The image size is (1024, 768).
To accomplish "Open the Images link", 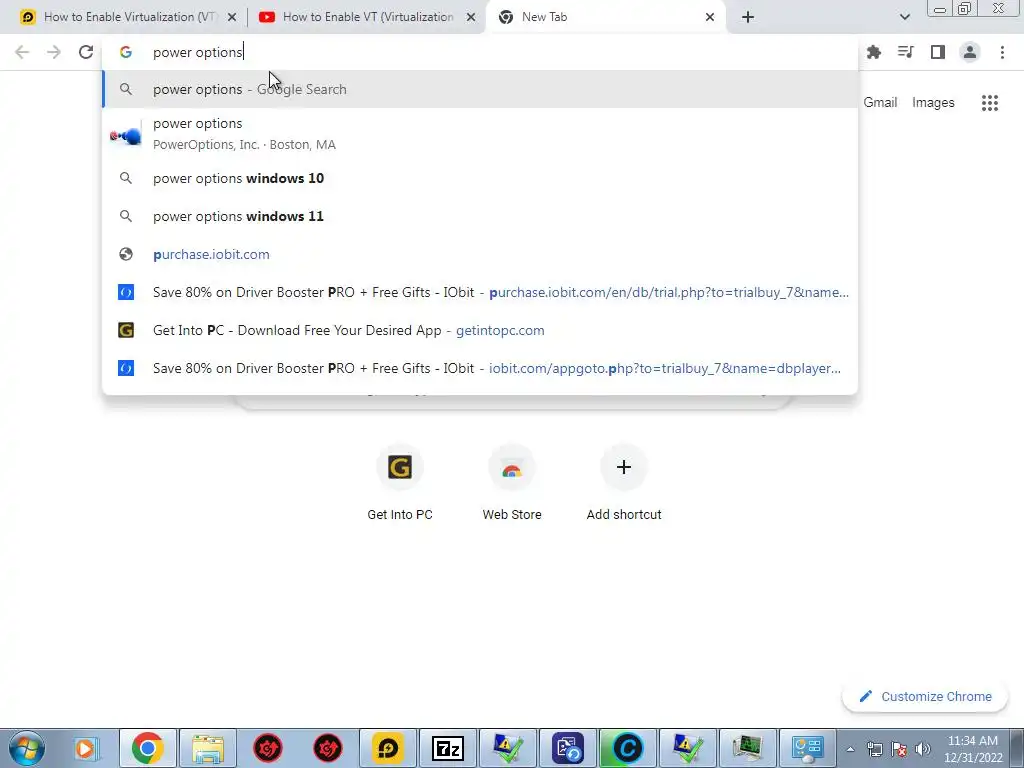I will [x=933, y=103].
